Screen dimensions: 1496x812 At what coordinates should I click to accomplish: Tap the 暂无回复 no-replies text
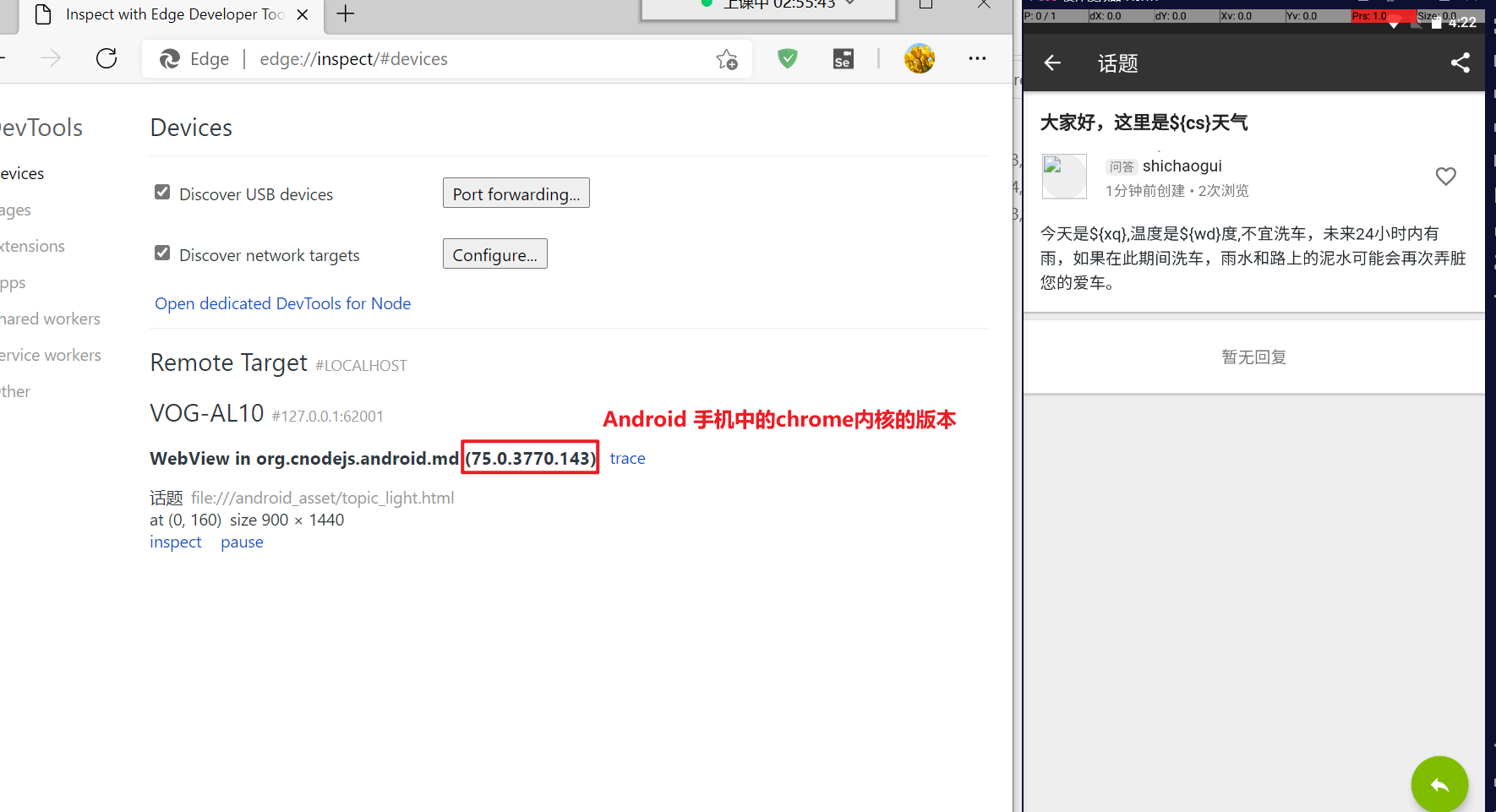[x=1254, y=357]
